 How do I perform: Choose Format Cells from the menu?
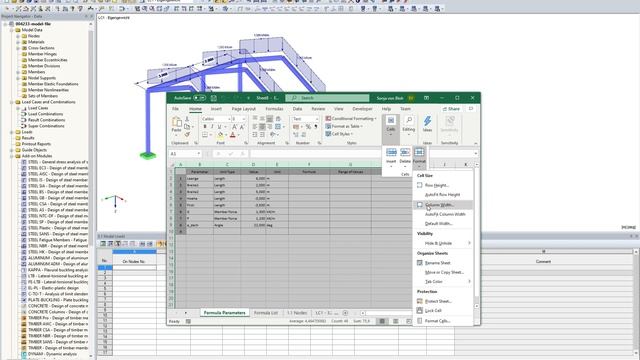tap(443, 321)
